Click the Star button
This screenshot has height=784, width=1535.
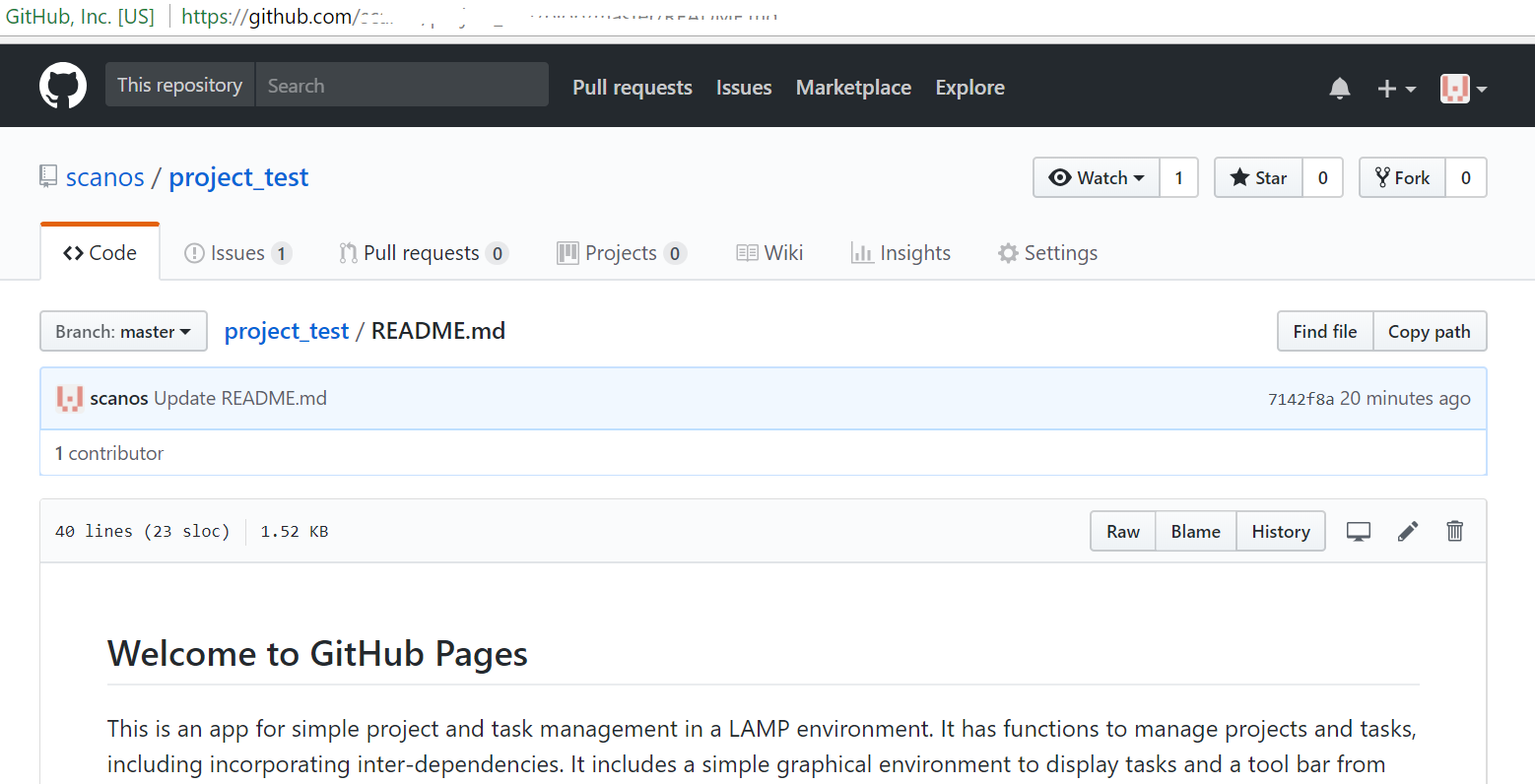(x=1258, y=177)
